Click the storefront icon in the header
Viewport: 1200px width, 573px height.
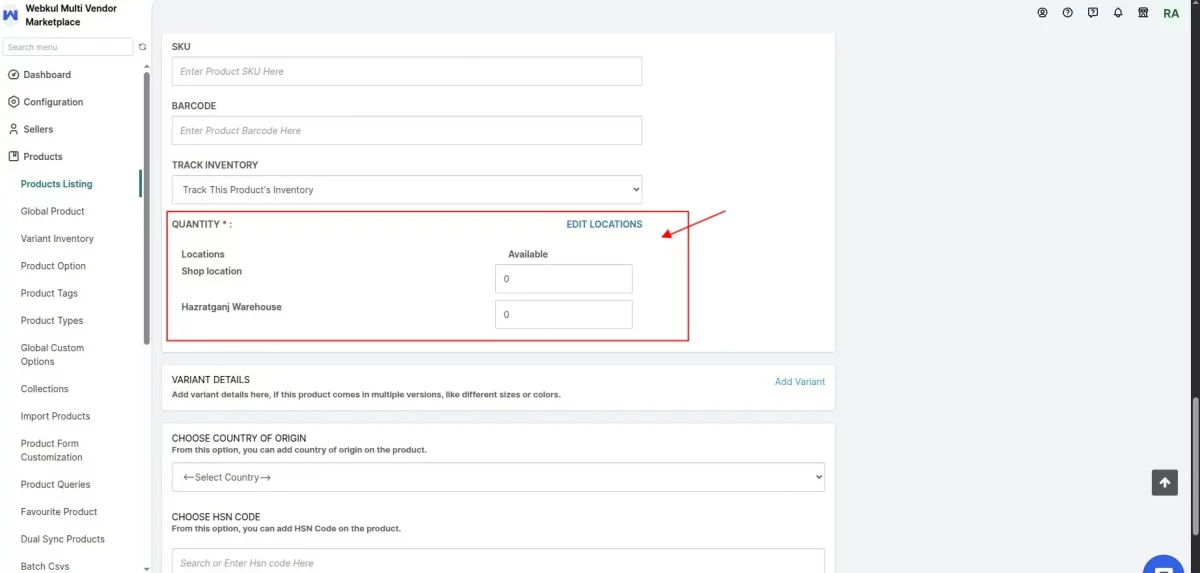pyautogui.click(x=1143, y=13)
